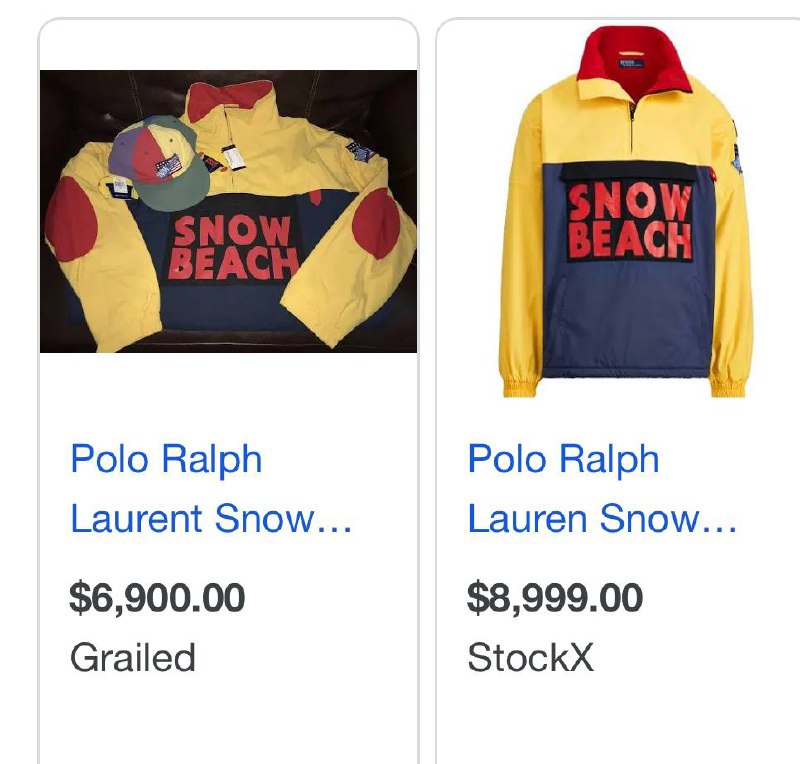Image resolution: width=800 pixels, height=764 pixels.
Task: Click SNOW BEACH text on the Grailed jacket
Action: (234, 248)
